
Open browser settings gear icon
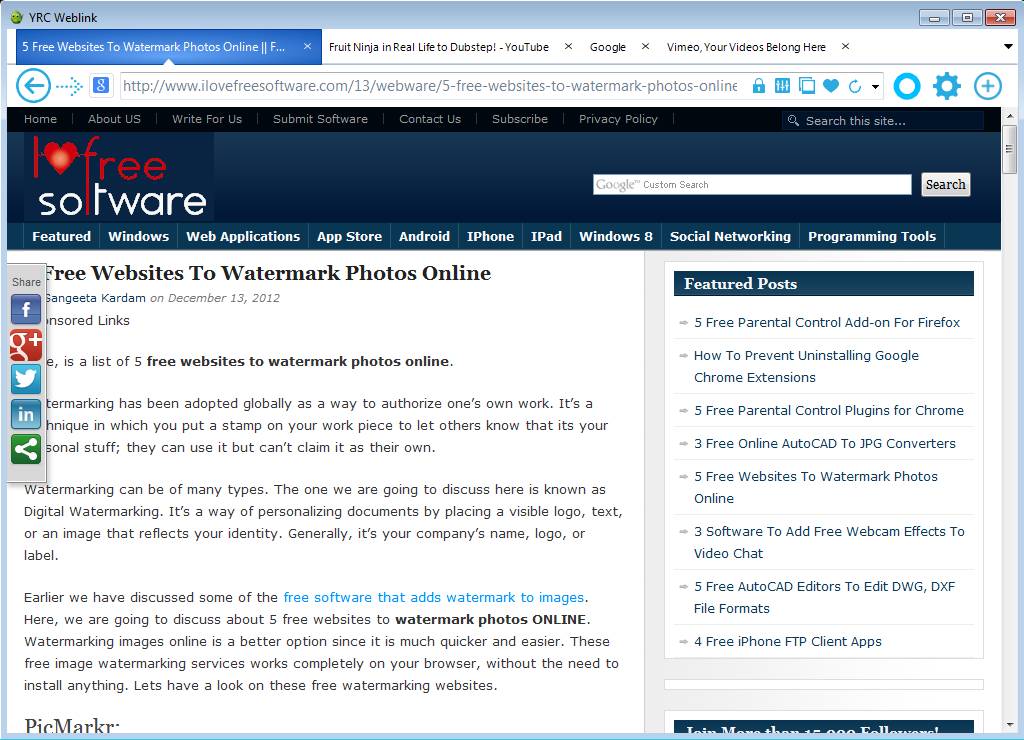point(947,86)
